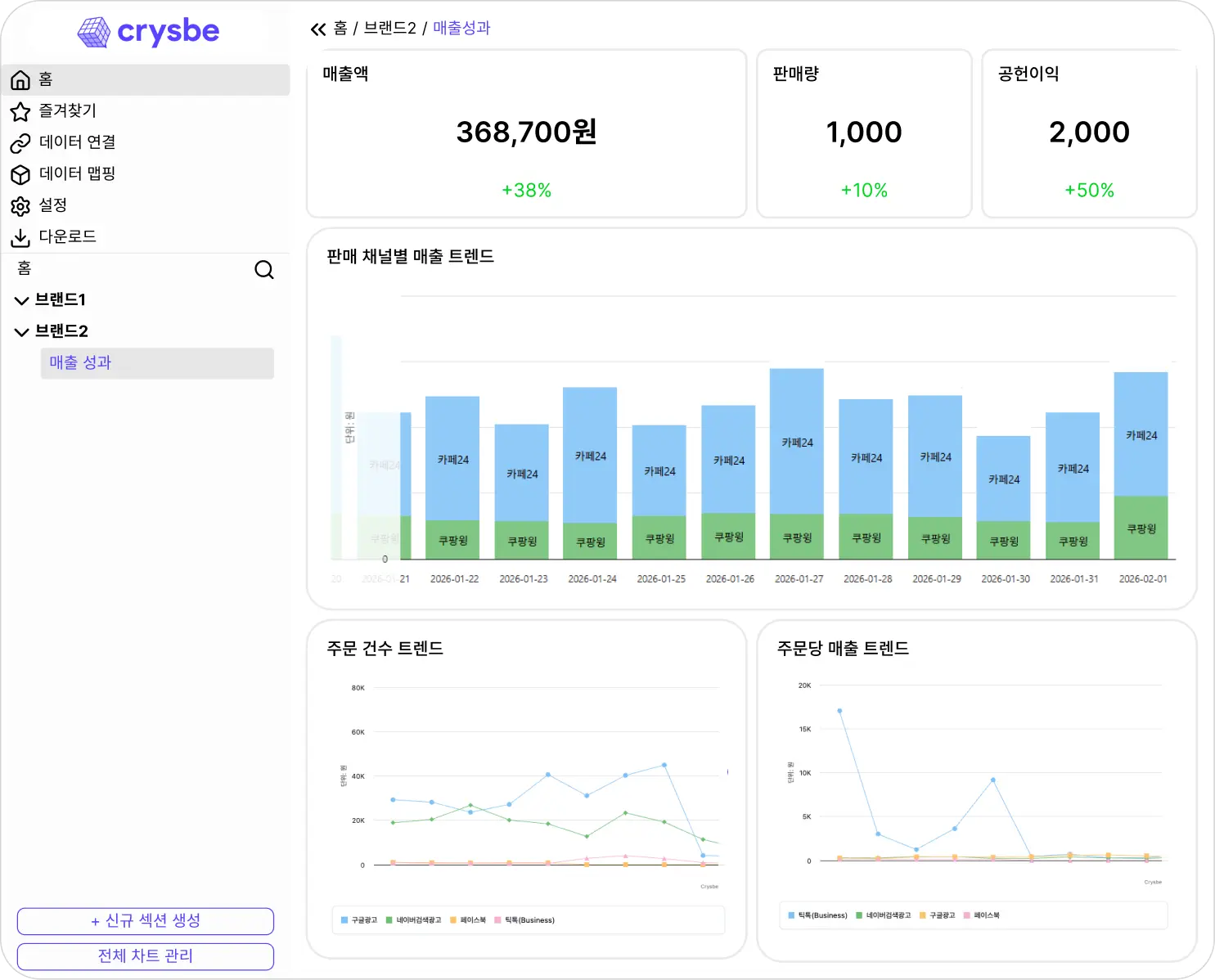
Task: Select the 즐겨찾기 favorites star icon
Action: [x=20, y=111]
